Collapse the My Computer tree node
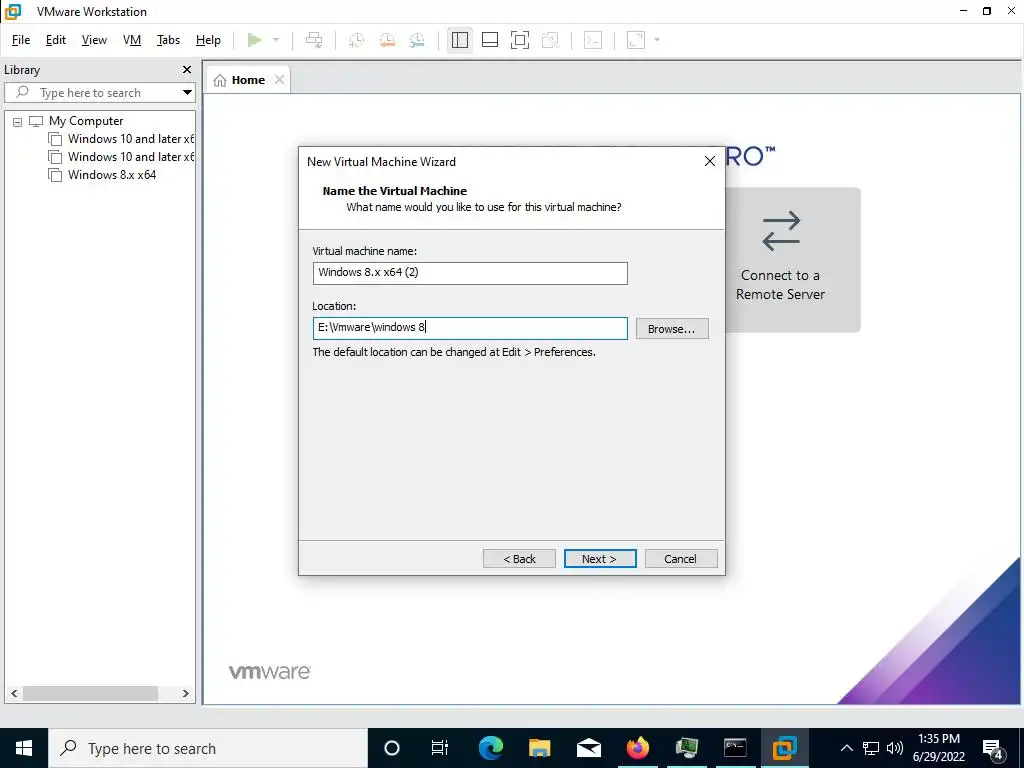1024x768 pixels. pyautogui.click(x=18, y=121)
